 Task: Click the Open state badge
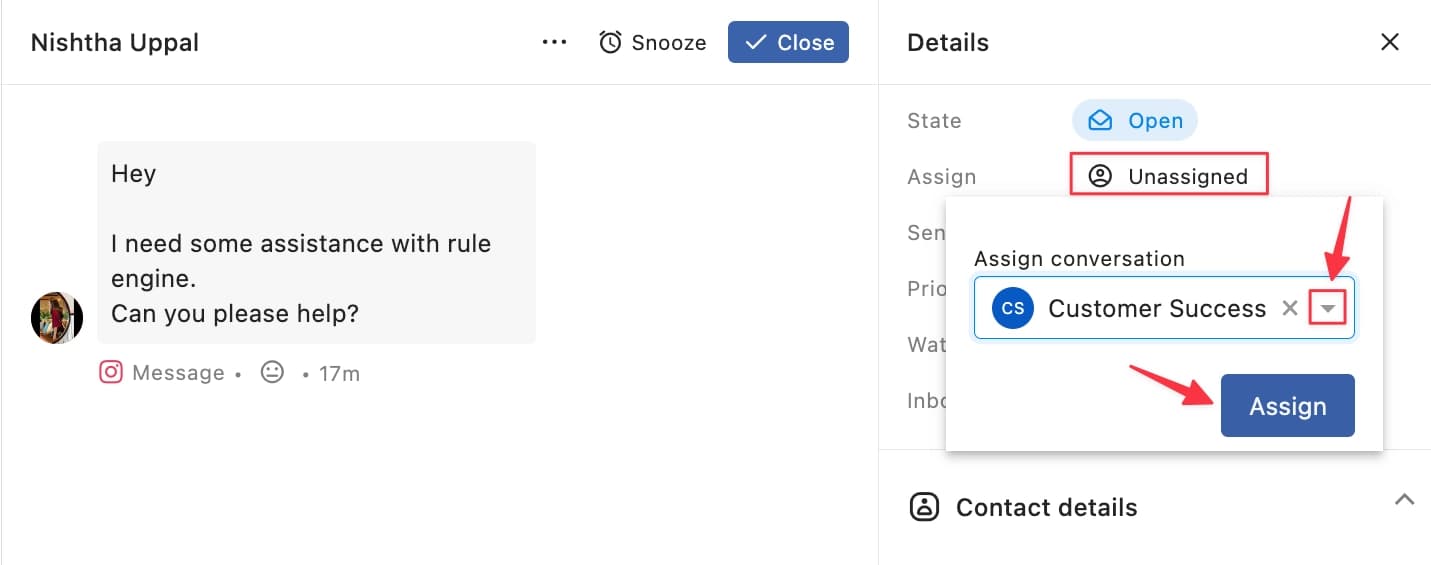1135,121
